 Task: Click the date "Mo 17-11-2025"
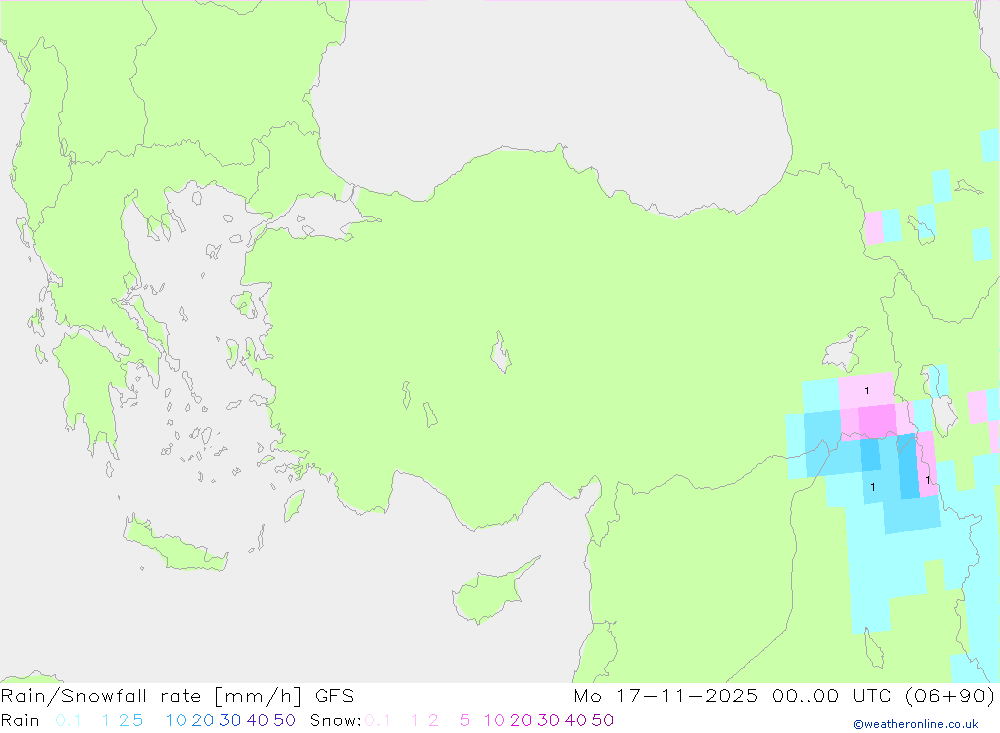[666, 696]
